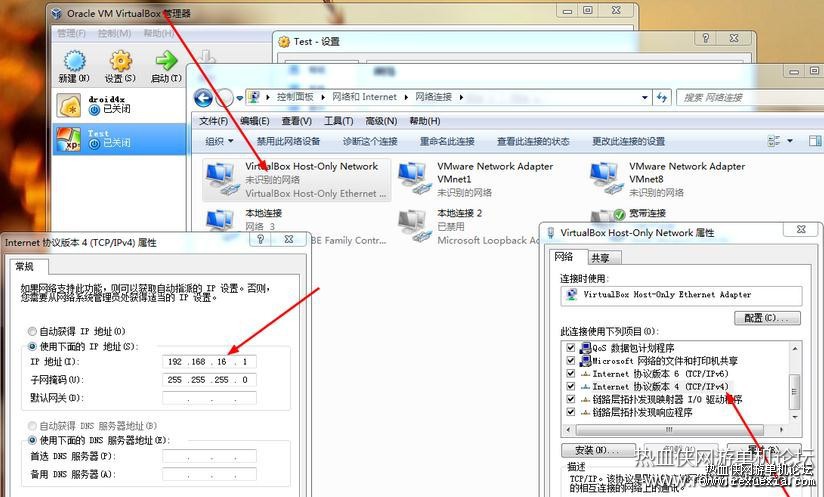Toggle Internet 协议版本 4 (TCP/IPv4) checkbox

[x=571, y=386]
